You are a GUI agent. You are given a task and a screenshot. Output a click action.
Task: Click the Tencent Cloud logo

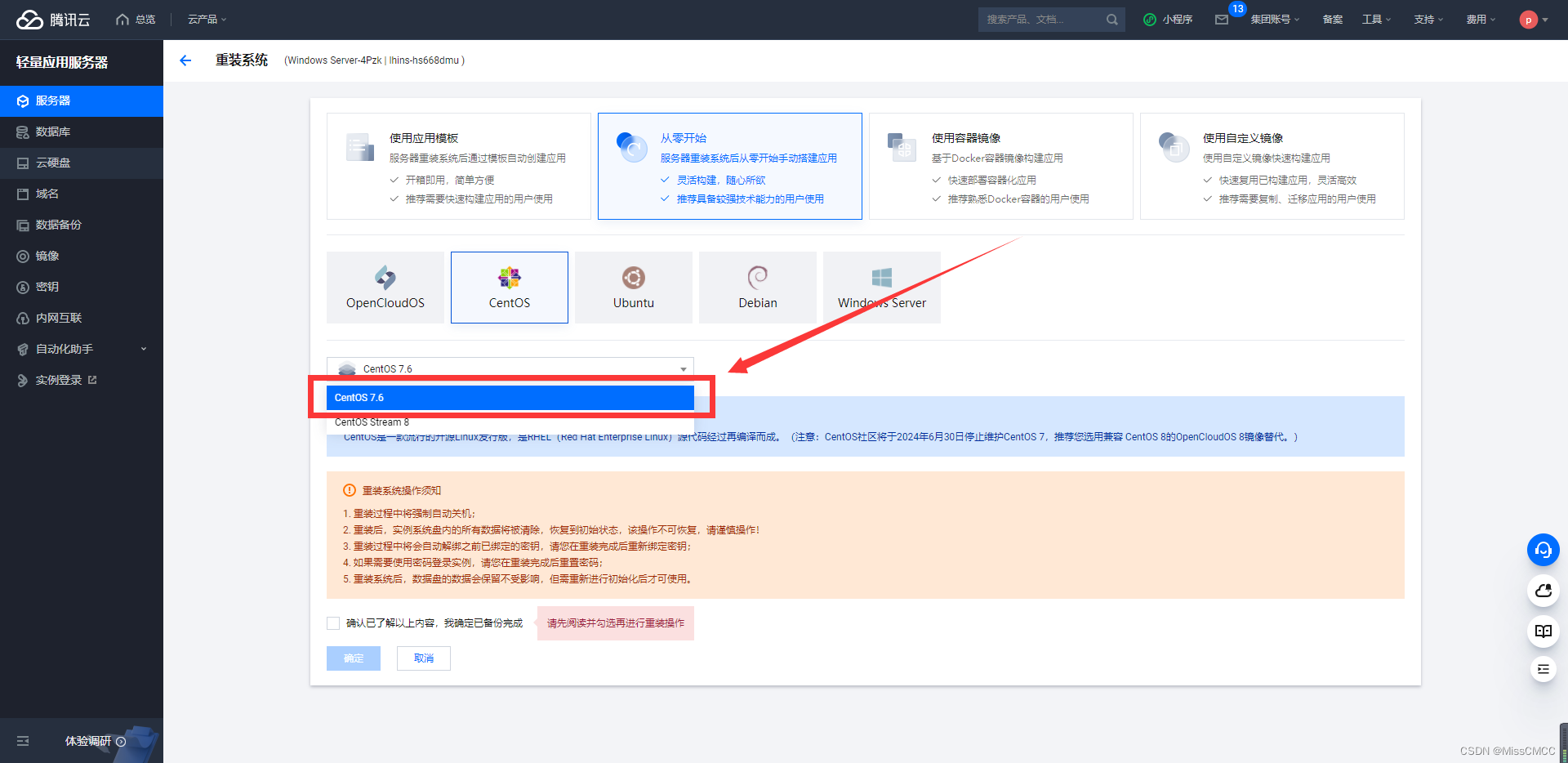point(53,20)
